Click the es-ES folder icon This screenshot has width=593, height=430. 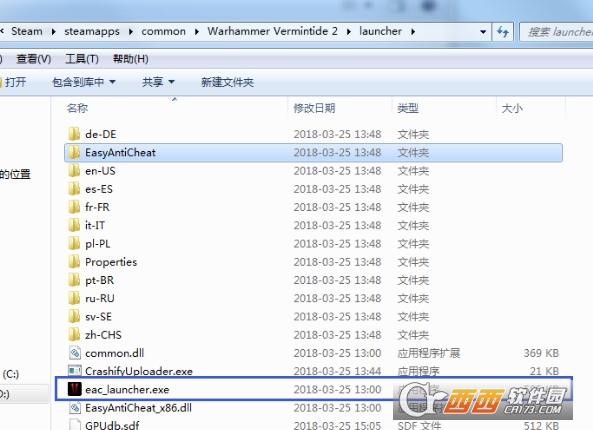point(74,189)
